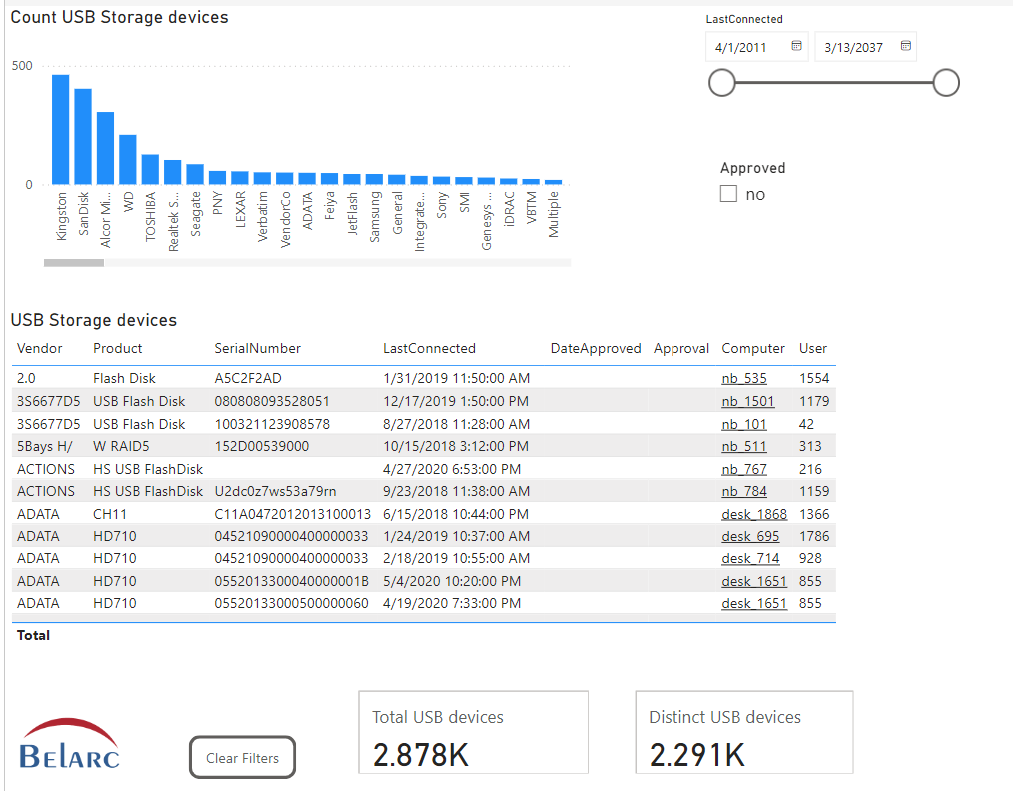Viewport: 1013px width, 791px height.
Task: Click the chart horizontal scrollbar thumb
Action: [74, 263]
